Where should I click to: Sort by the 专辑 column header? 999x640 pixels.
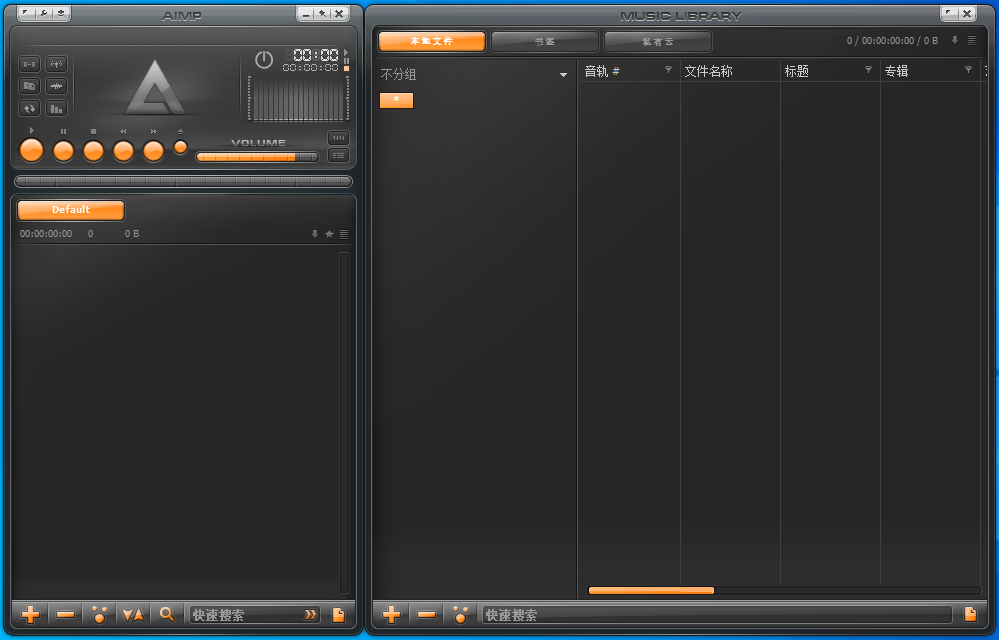click(x=896, y=71)
